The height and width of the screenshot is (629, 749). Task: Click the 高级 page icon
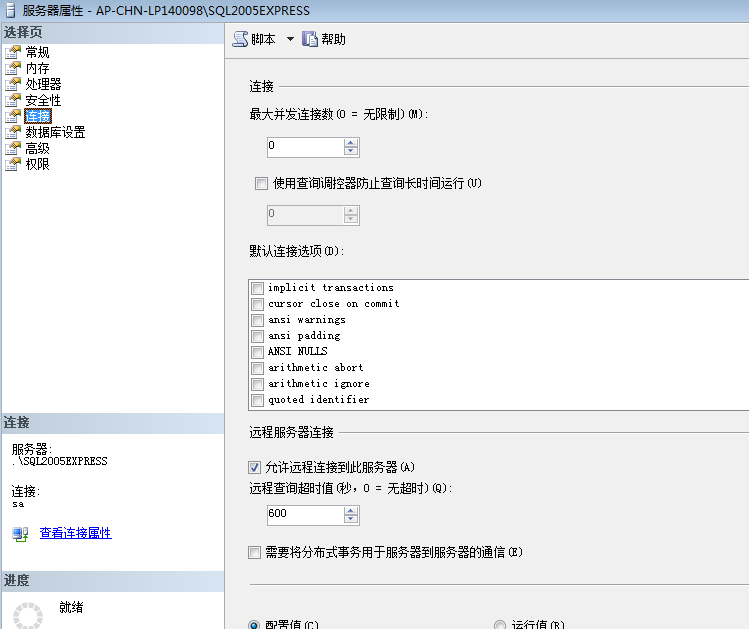[x=13, y=148]
